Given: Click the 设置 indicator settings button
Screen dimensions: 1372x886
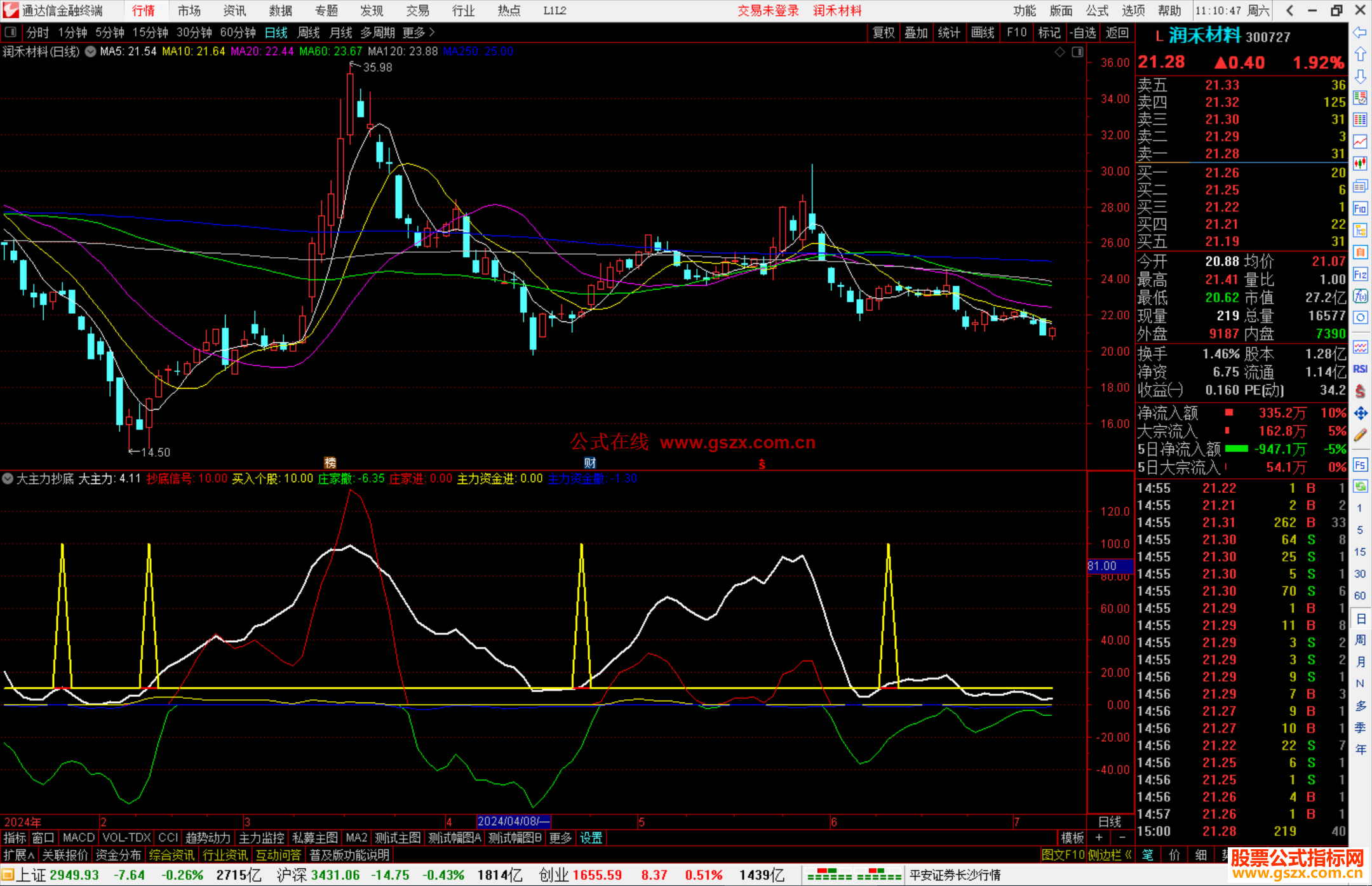Looking at the screenshot, I should (591, 838).
